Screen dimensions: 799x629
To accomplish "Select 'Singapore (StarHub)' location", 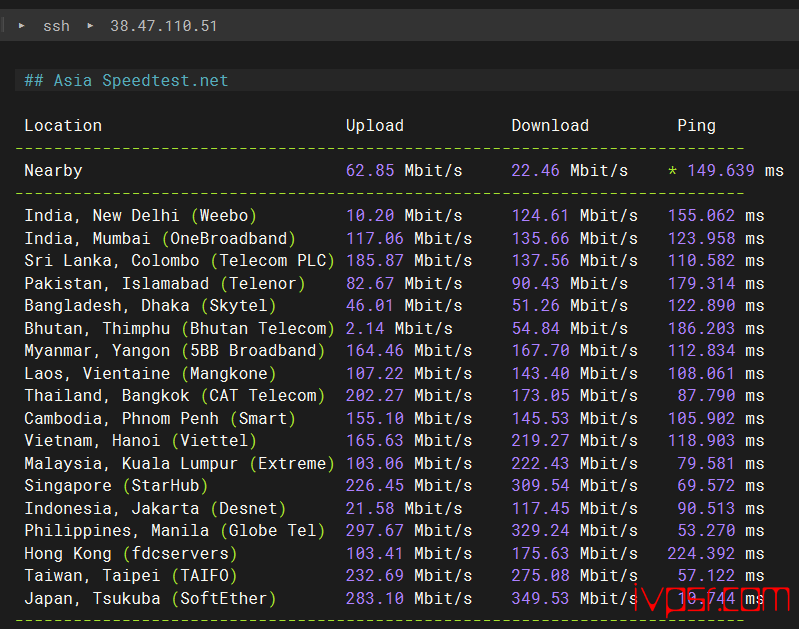I will (116, 486).
